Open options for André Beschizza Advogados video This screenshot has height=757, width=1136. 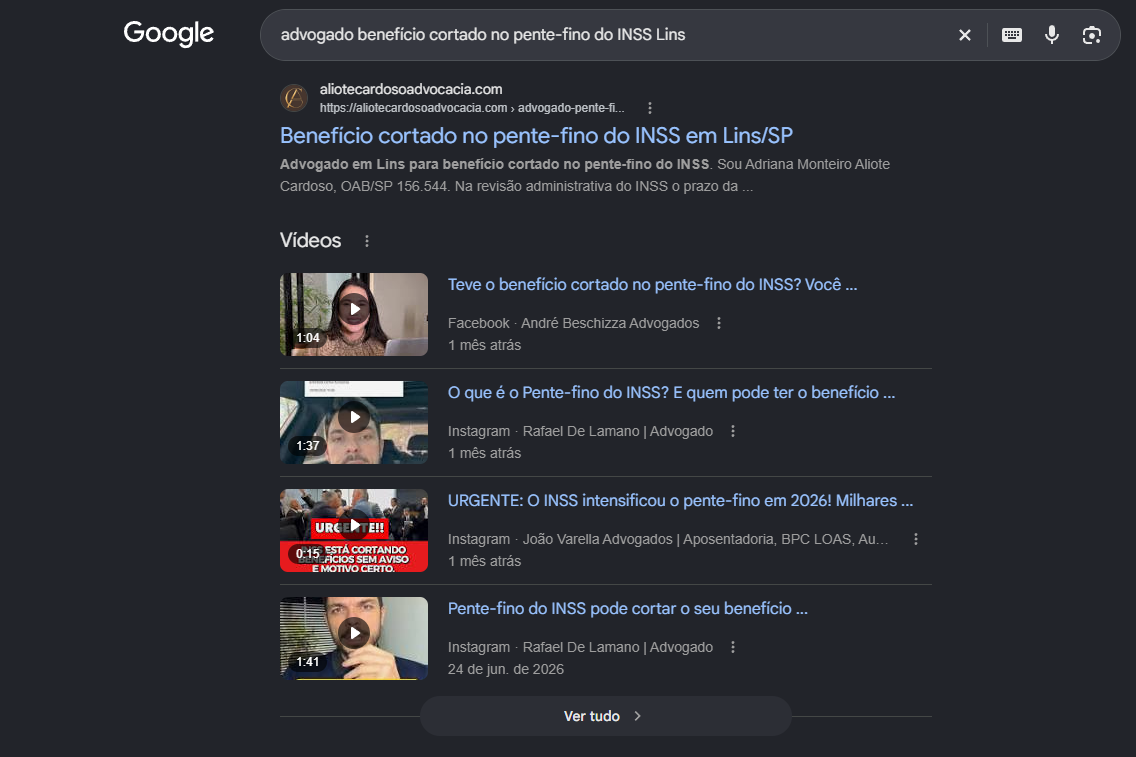(x=719, y=323)
